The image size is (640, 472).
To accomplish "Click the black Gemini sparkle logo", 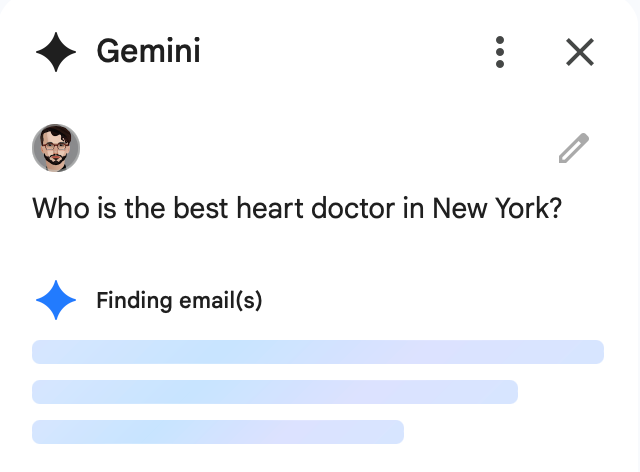I will [x=56, y=52].
